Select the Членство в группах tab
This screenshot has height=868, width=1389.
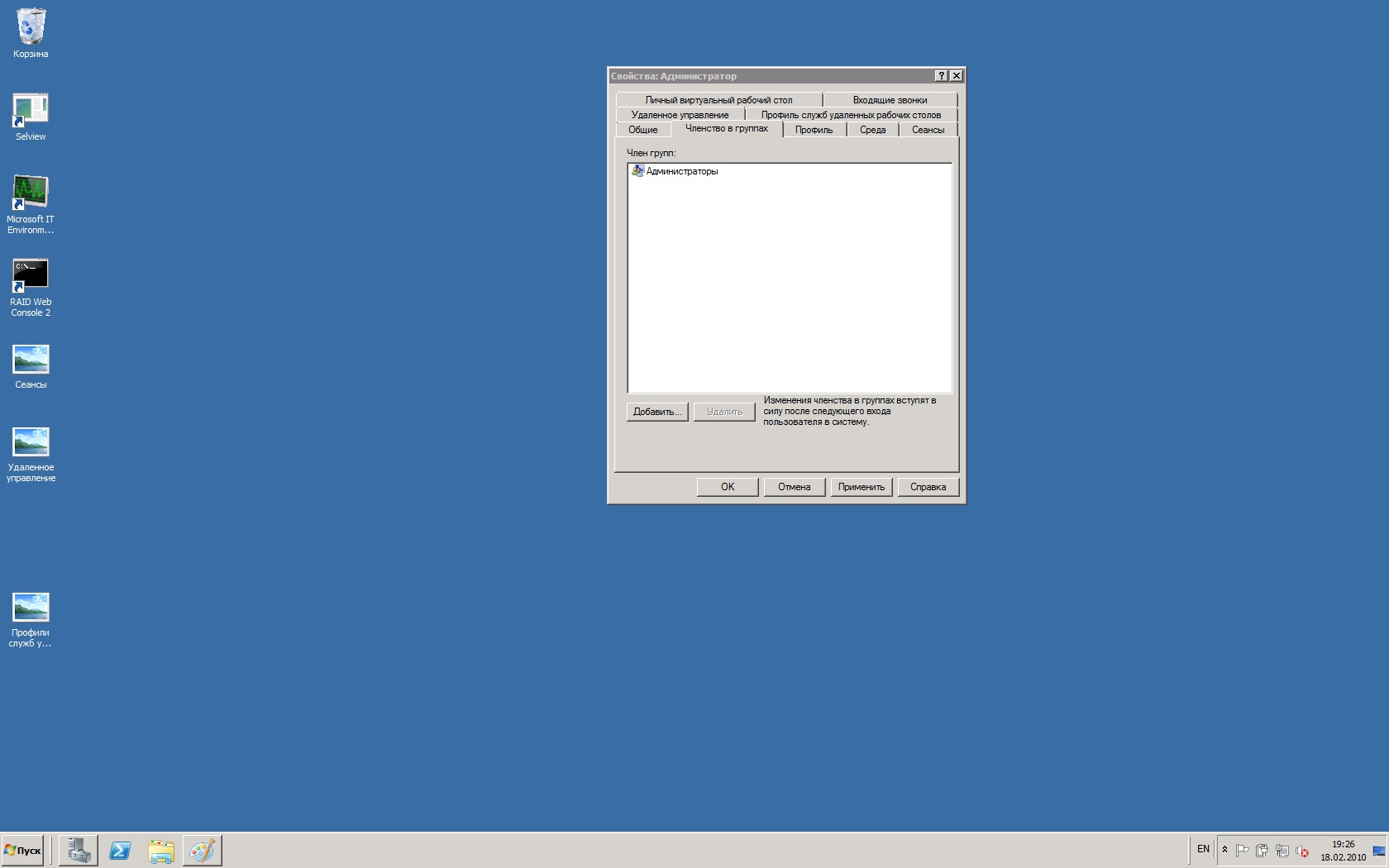pos(727,128)
